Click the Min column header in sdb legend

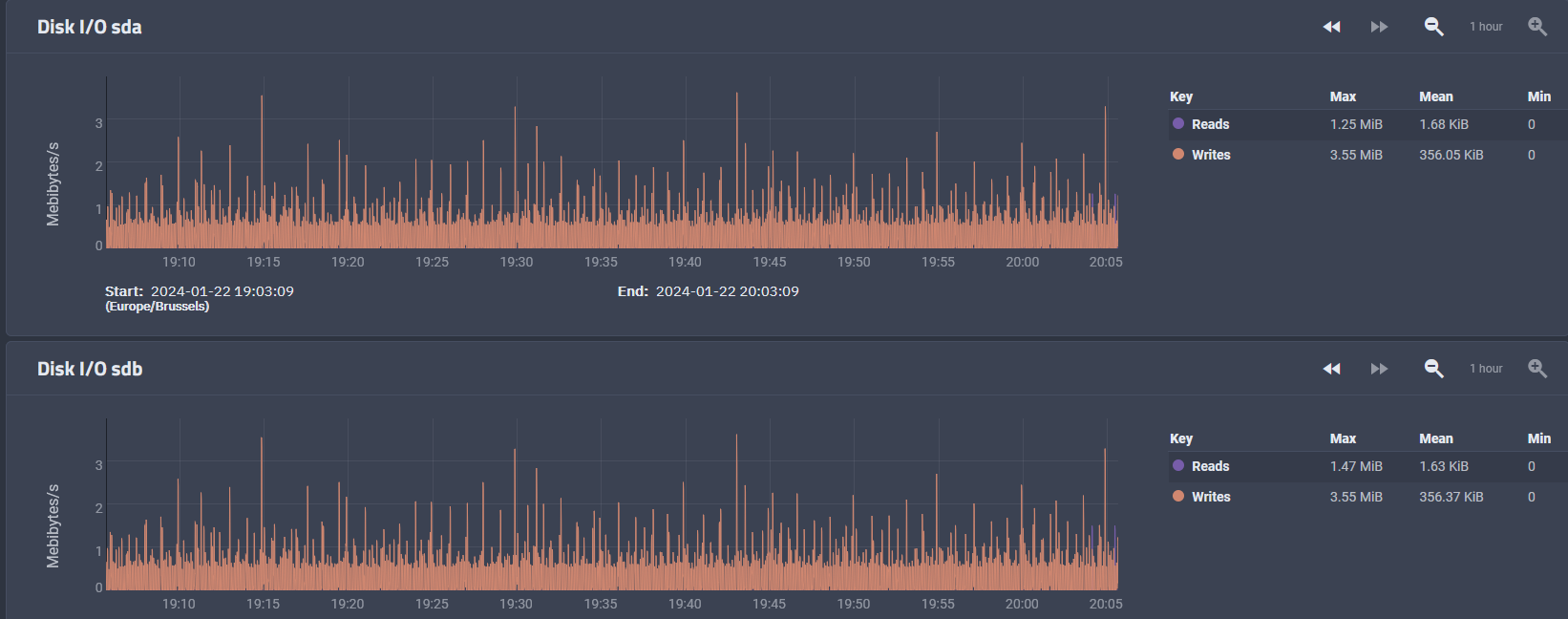[x=1539, y=438]
